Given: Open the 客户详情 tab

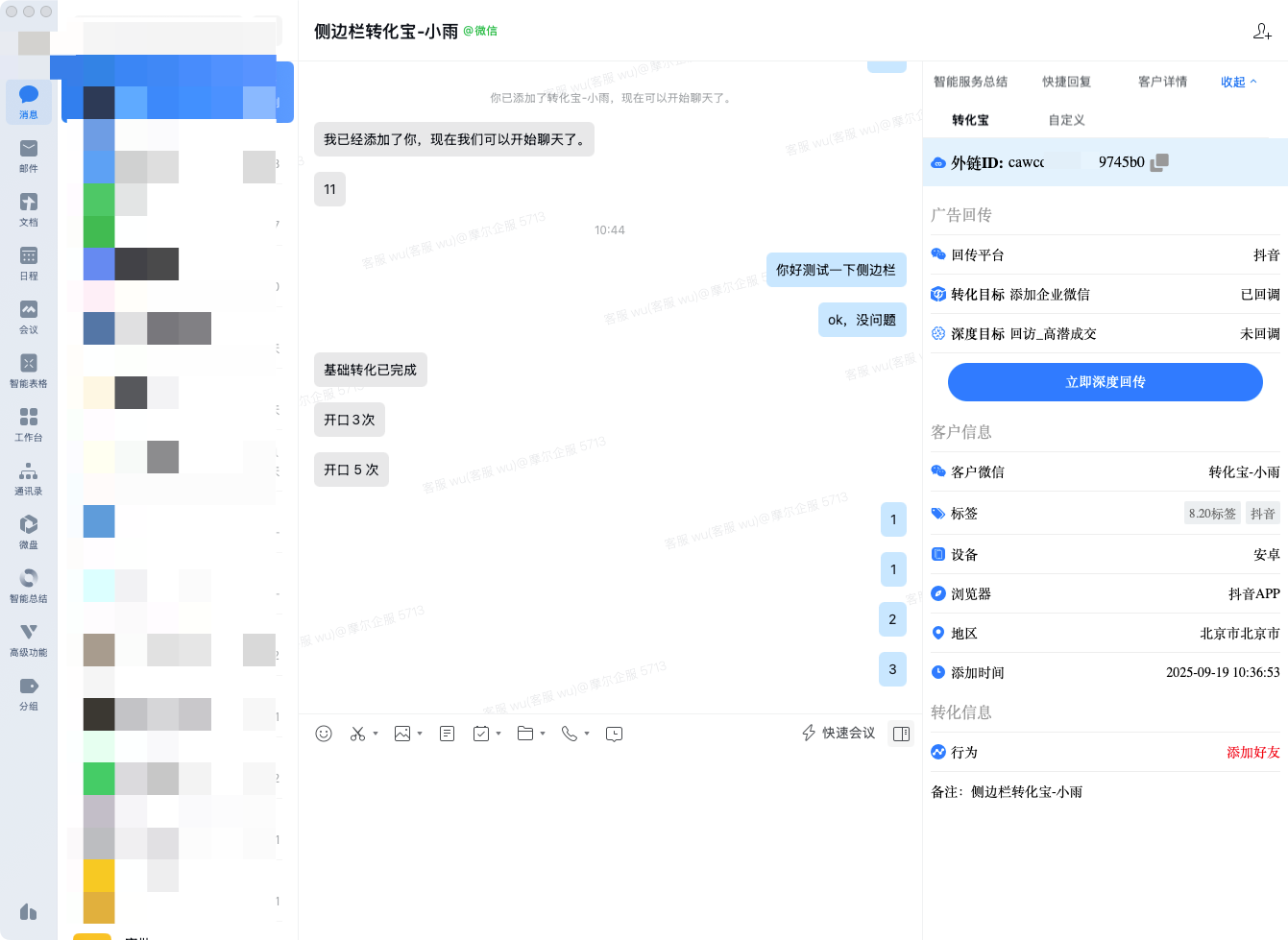Looking at the screenshot, I should click(x=1162, y=82).
